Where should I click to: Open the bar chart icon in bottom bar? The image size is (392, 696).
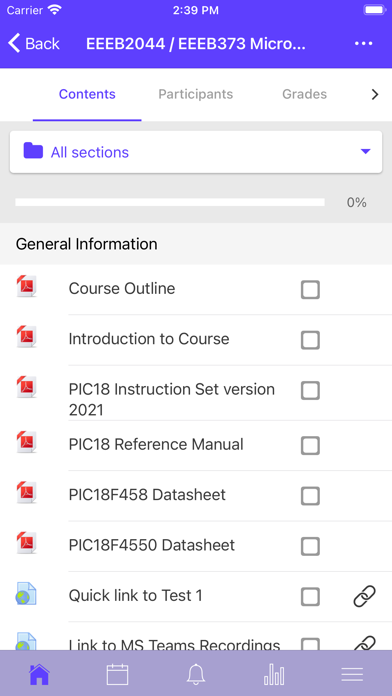click(274, 675)
